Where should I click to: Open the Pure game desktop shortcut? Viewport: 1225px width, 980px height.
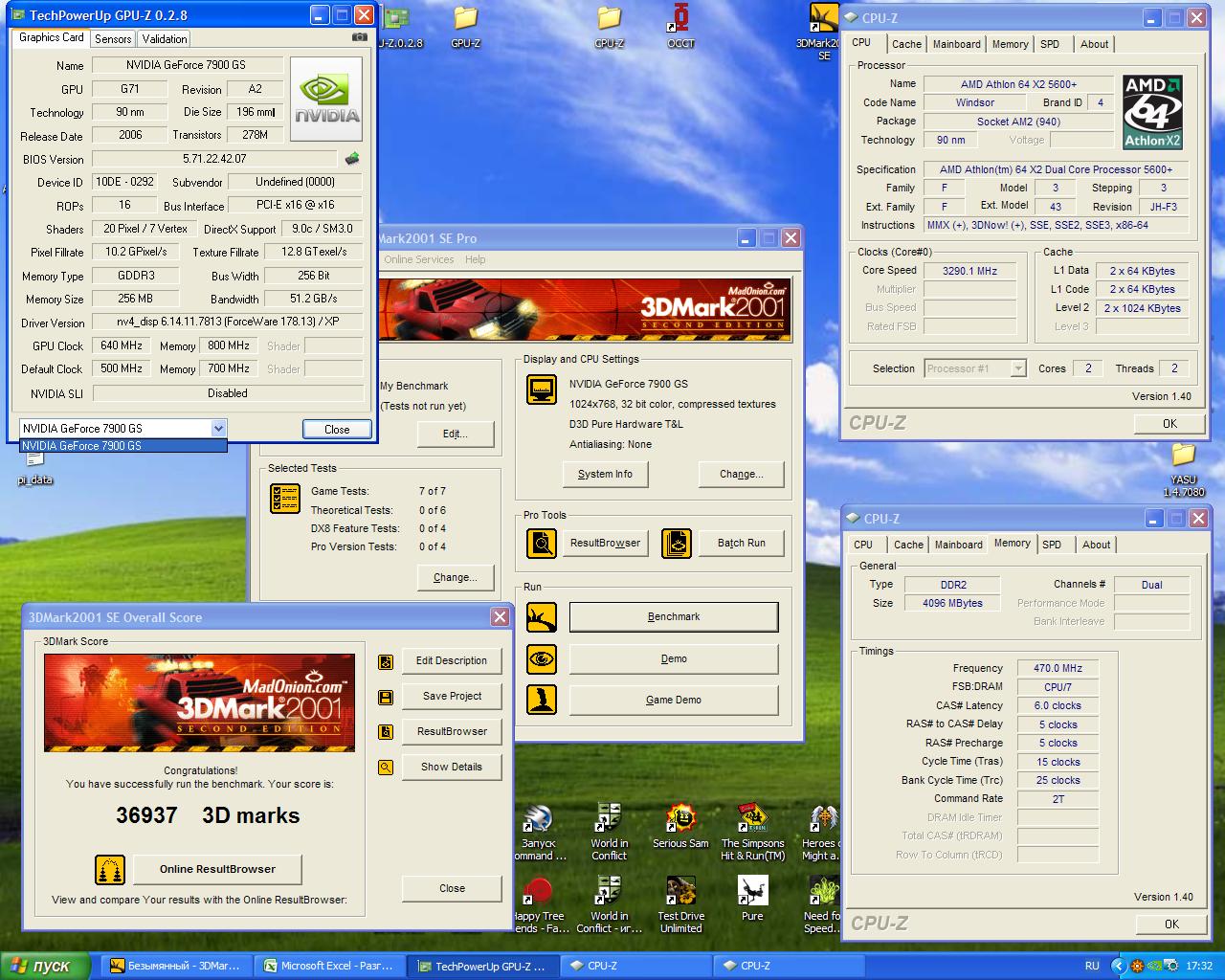[752, 899]
